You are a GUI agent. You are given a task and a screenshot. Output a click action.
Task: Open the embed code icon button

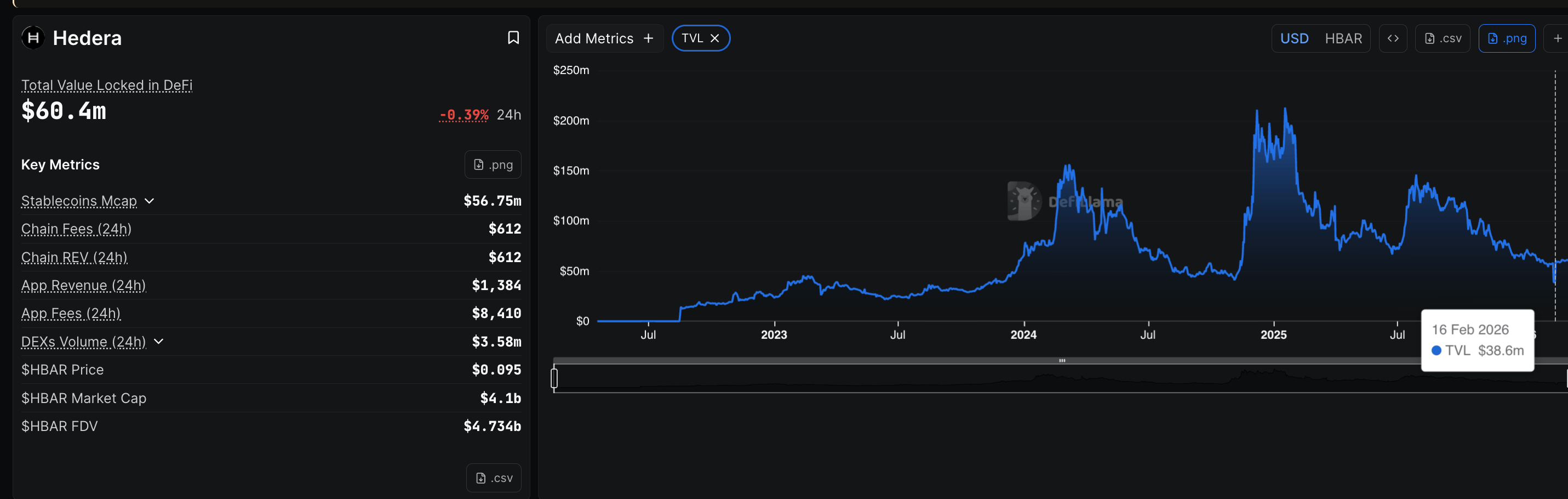tap(1393, 38)
